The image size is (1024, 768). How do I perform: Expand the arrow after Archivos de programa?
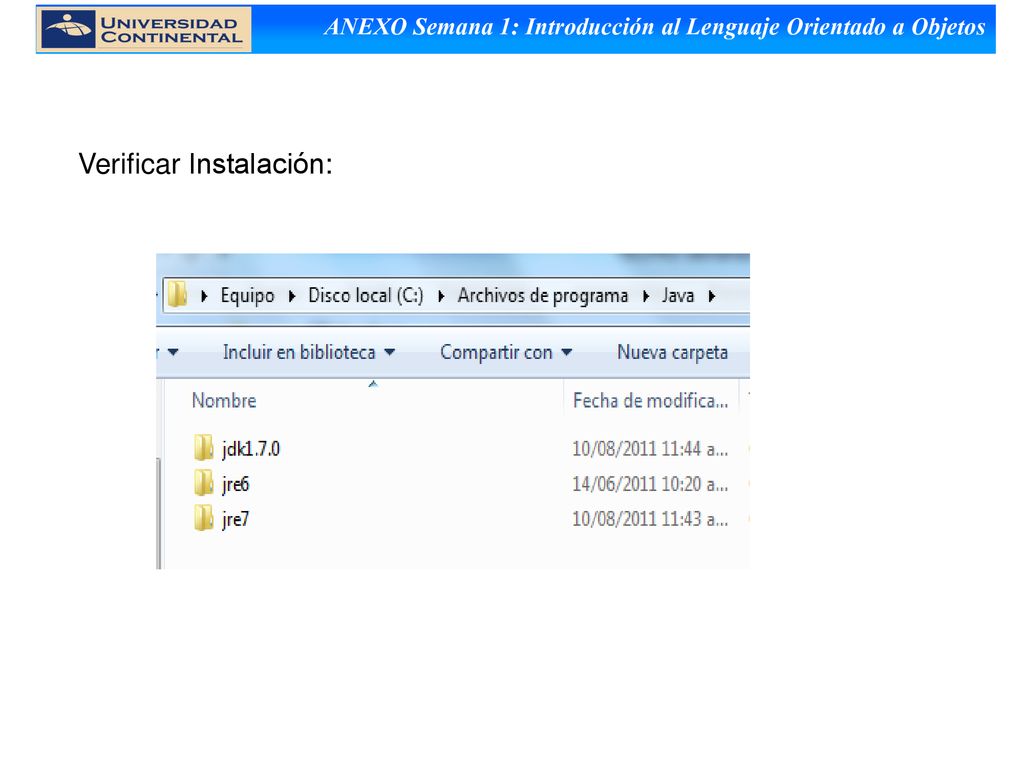pos(646,296)
